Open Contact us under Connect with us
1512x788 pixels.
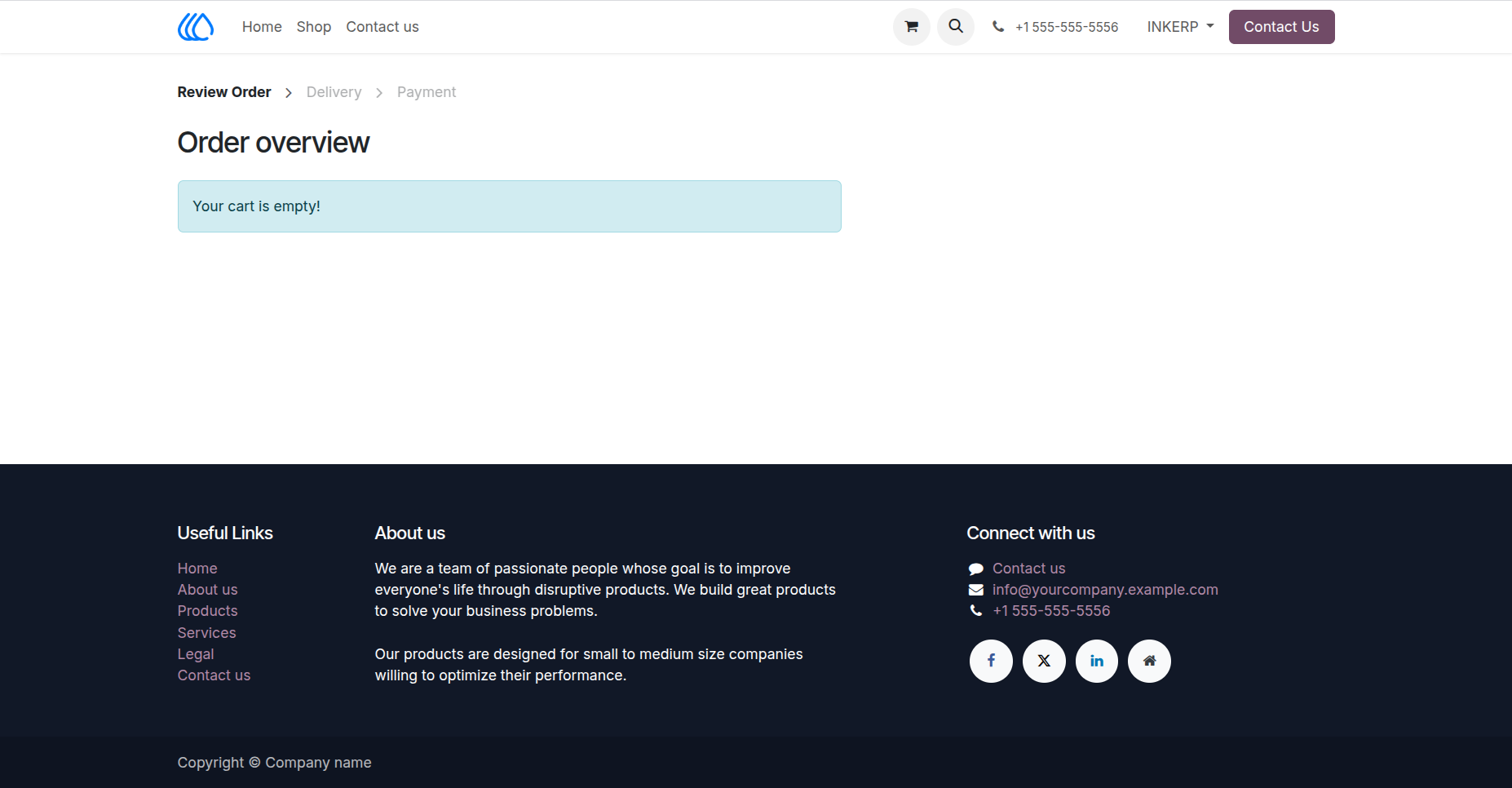click(1029, 569)
